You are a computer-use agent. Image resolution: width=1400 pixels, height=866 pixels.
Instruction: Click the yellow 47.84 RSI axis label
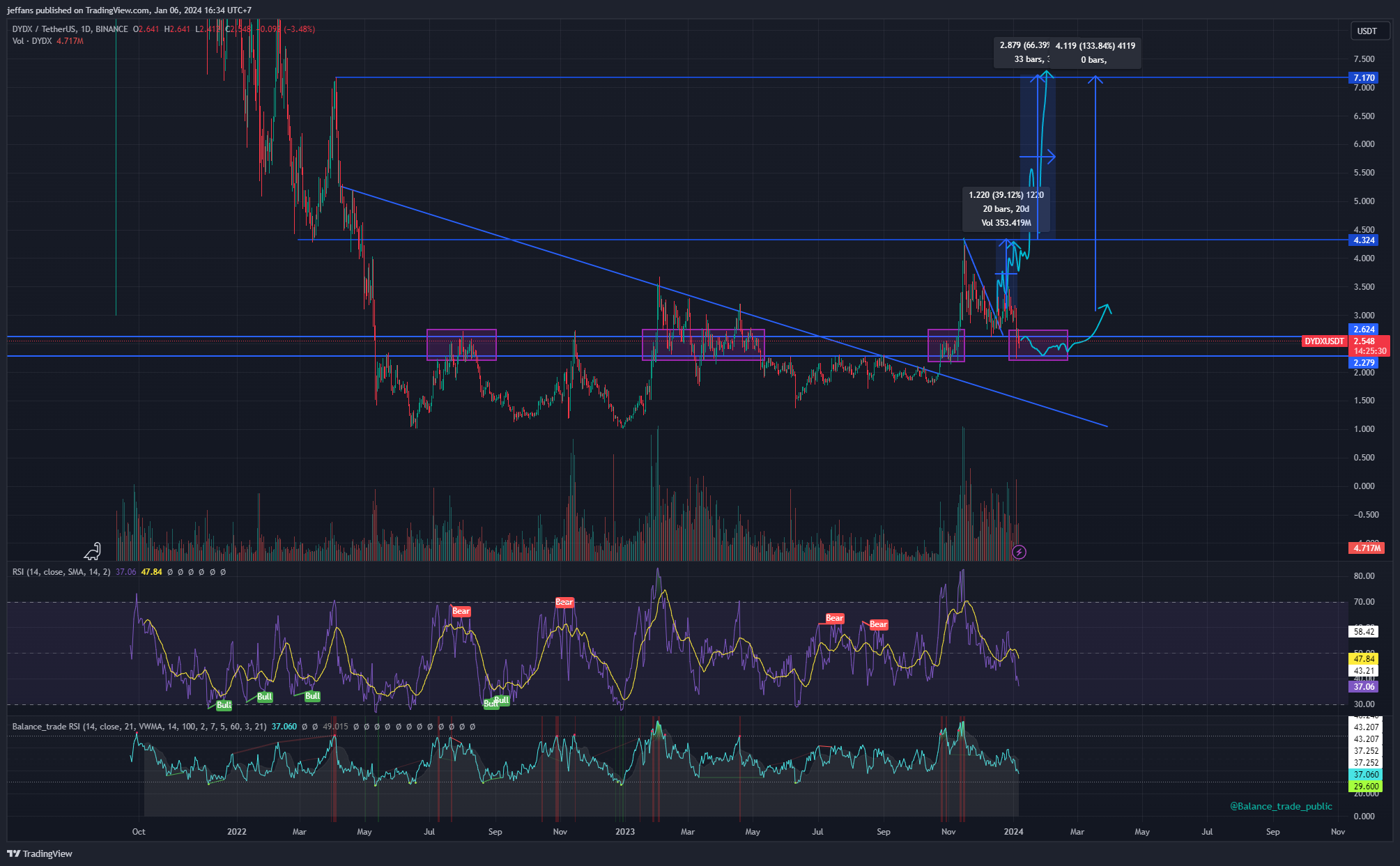[1364, 658]
